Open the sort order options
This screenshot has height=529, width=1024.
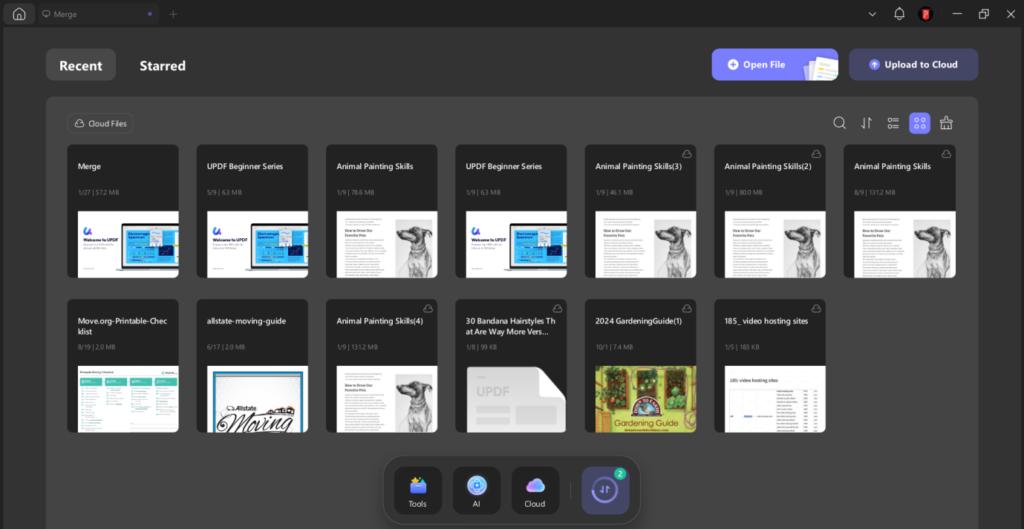867,123
